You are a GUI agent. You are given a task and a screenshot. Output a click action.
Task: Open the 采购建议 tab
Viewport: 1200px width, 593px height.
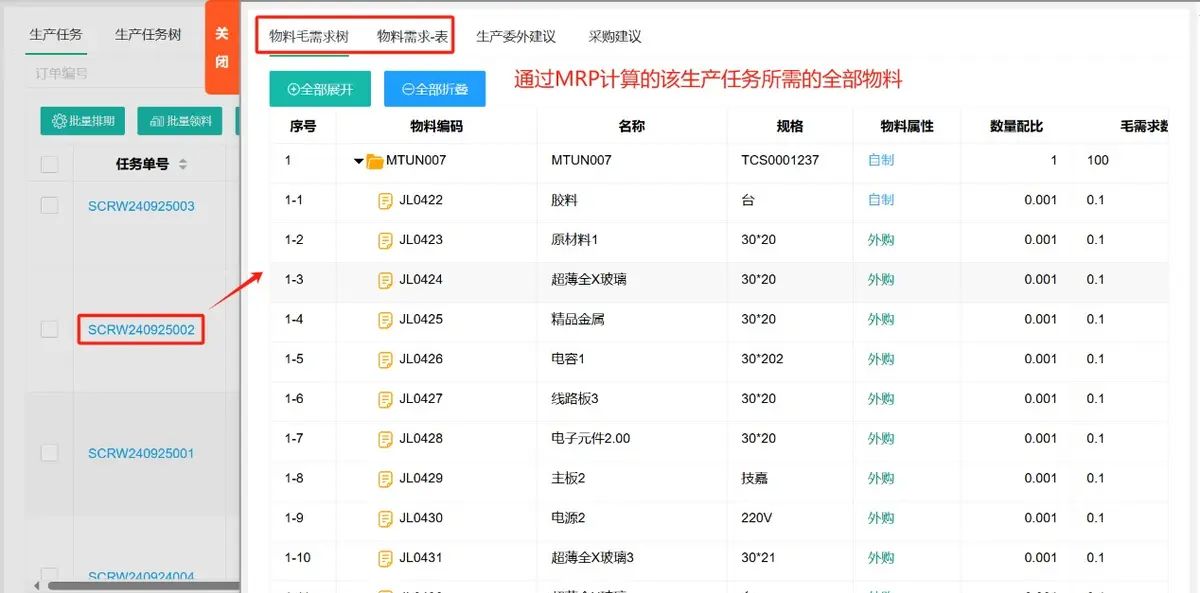coord(614,36)
